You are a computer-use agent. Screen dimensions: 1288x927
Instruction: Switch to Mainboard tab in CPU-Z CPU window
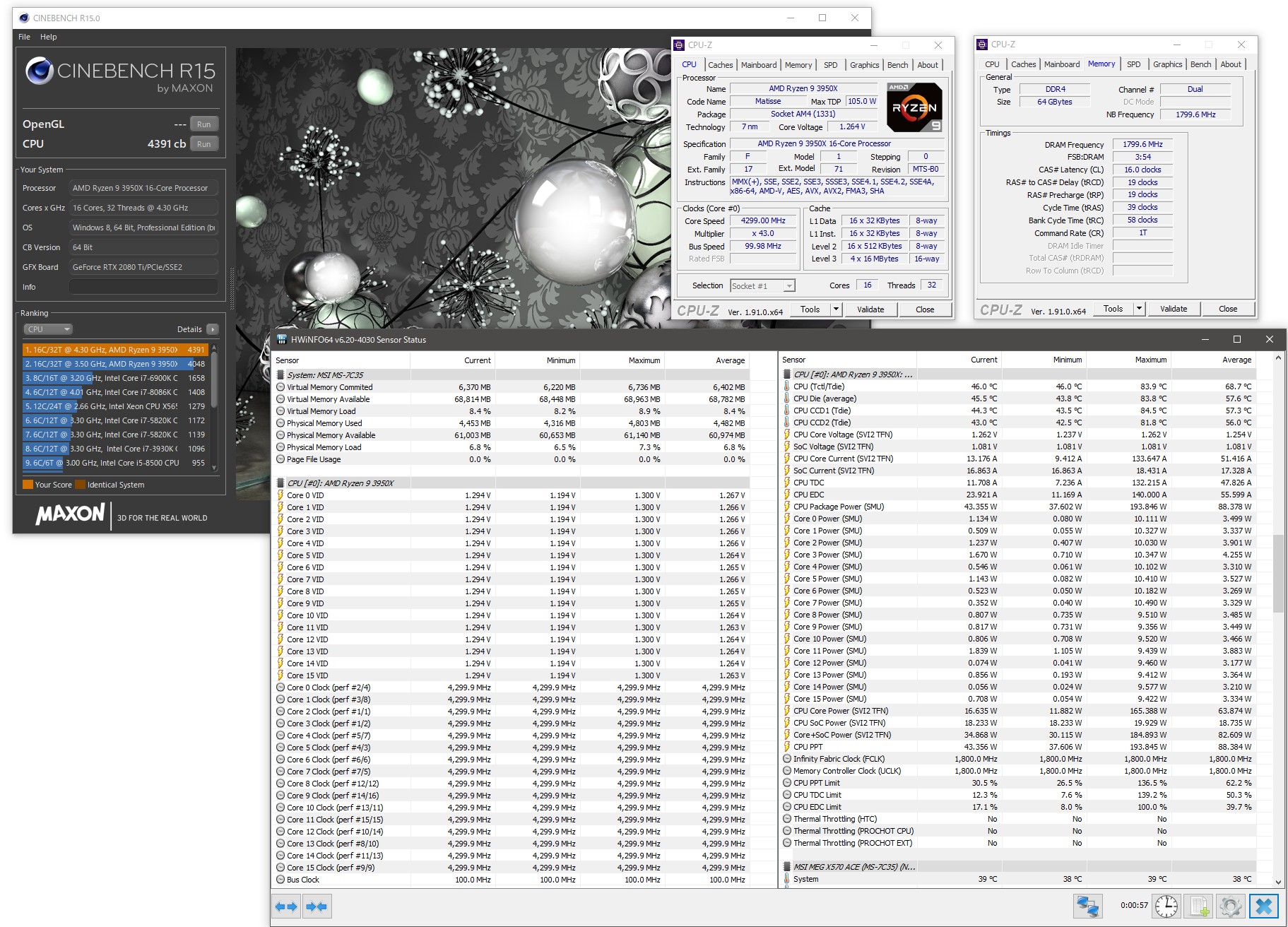coord(759,65)
